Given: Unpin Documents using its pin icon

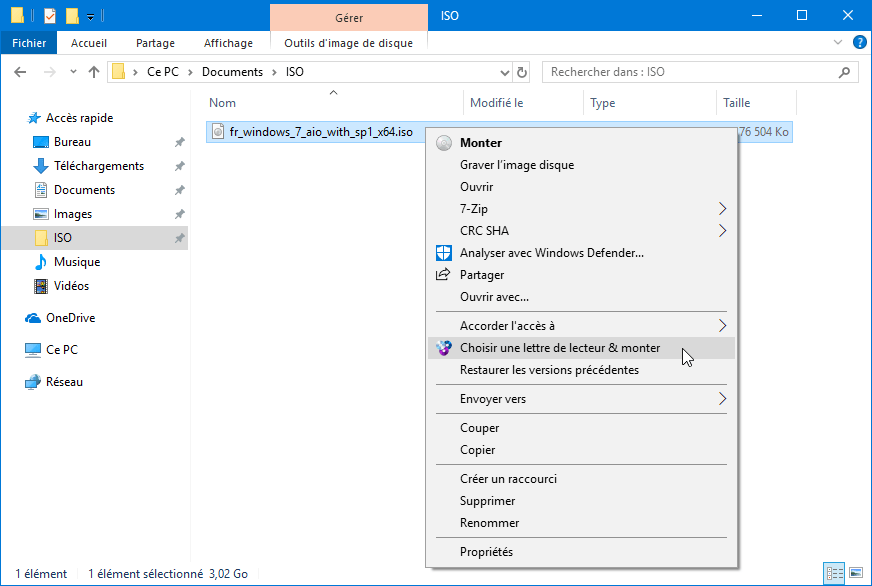Looking at the screenshot, I should [x=179, y=190].
